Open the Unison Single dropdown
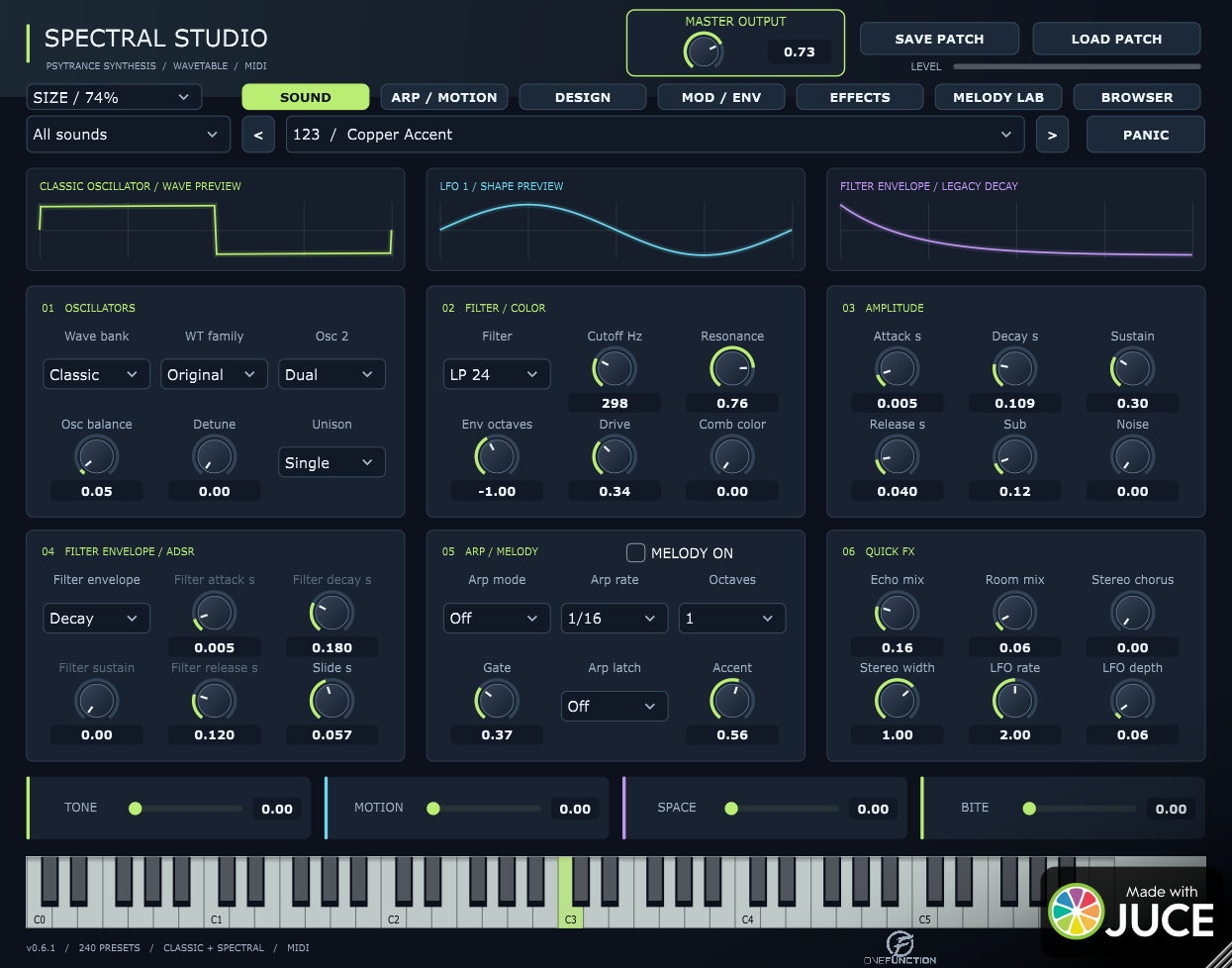Image resolution: width=1232 pixels, height=968 pixels. tap(332, 462)
